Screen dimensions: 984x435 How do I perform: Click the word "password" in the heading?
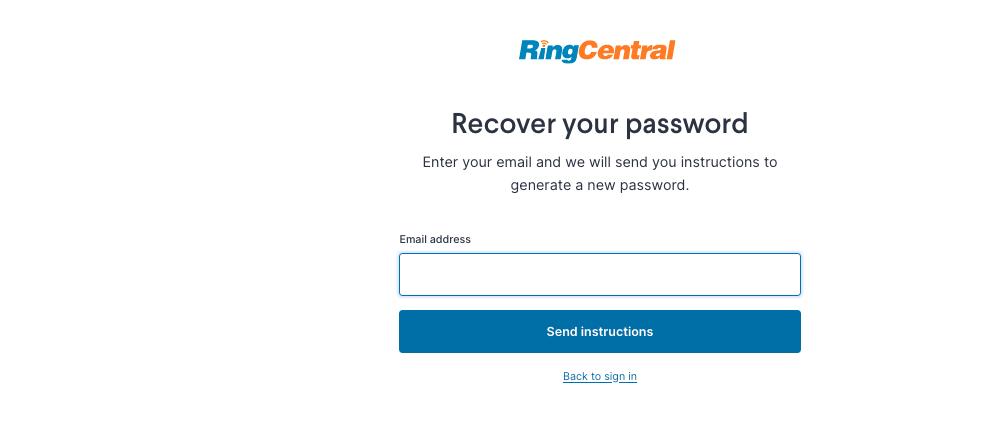pos(687,124)
